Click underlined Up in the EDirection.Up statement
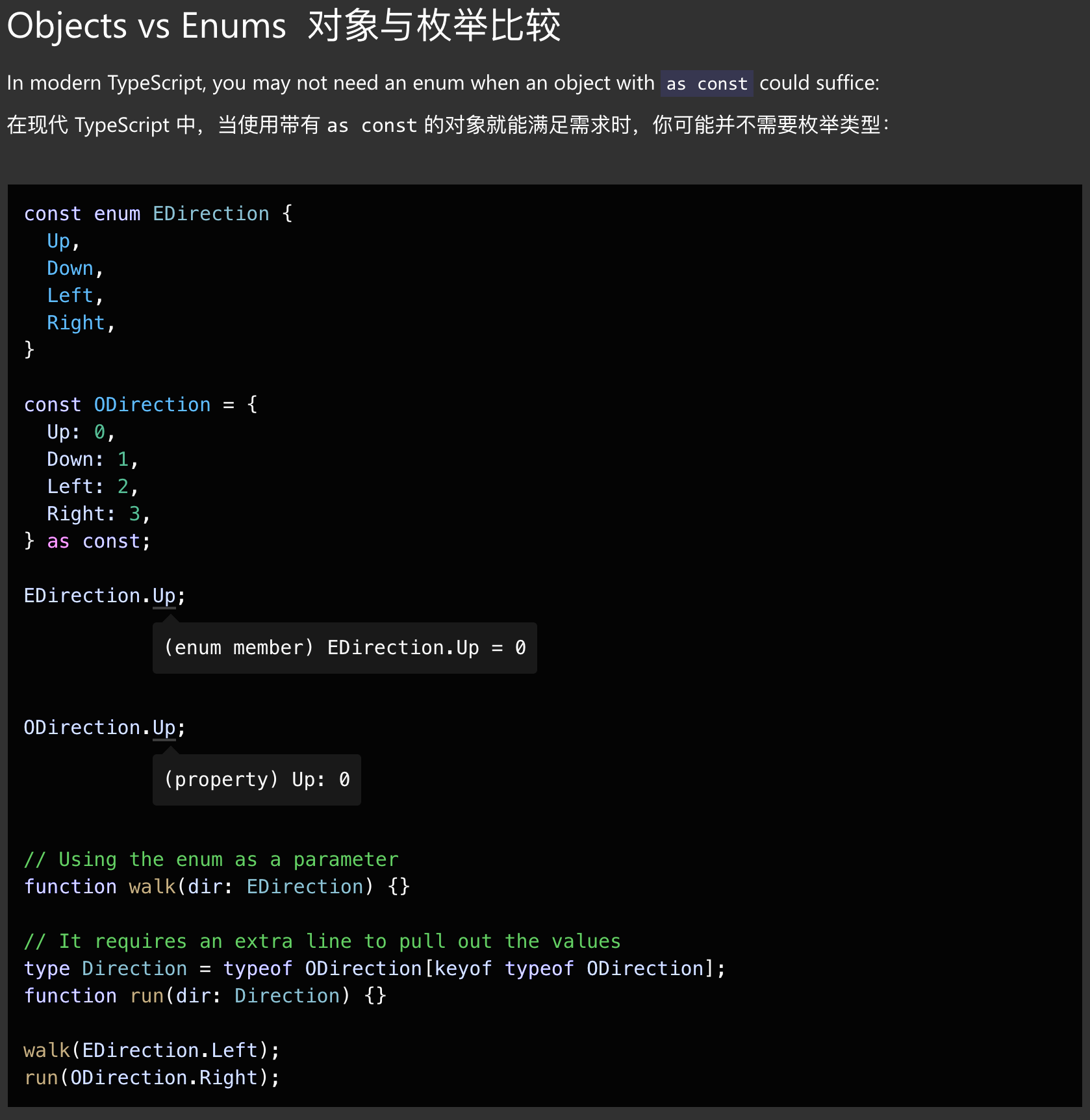 click(164, 596)
